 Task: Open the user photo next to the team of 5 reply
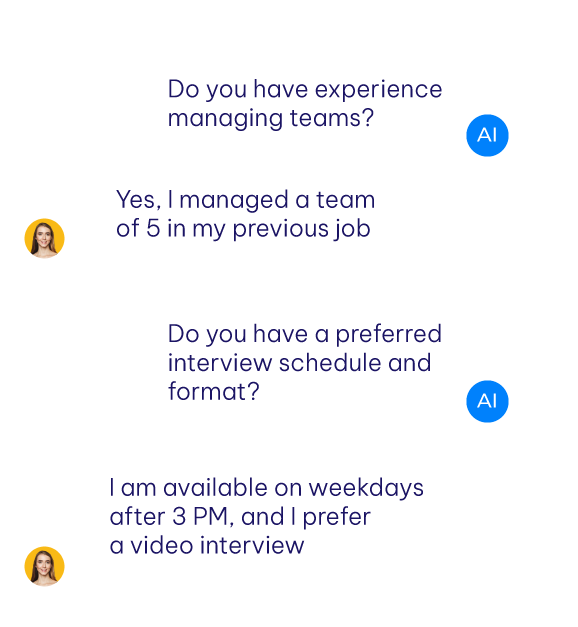44,238
